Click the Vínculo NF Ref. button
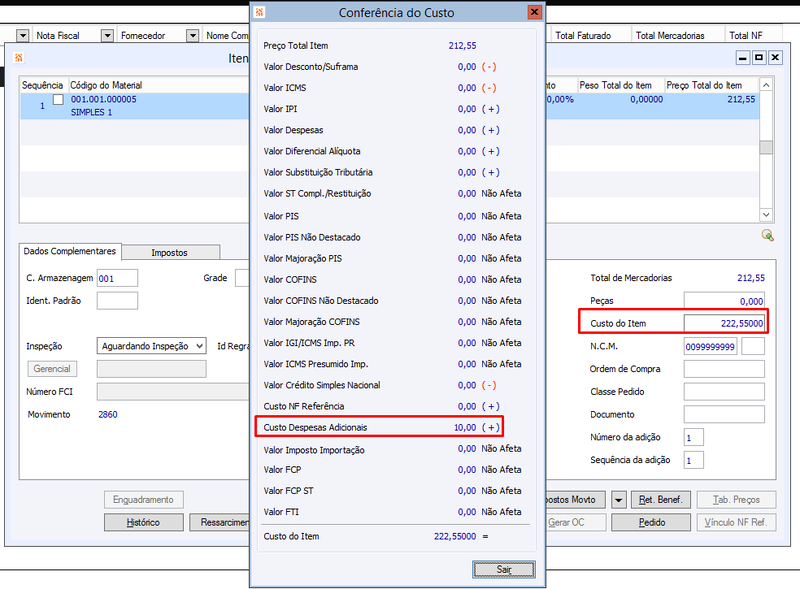 point(736,523)
